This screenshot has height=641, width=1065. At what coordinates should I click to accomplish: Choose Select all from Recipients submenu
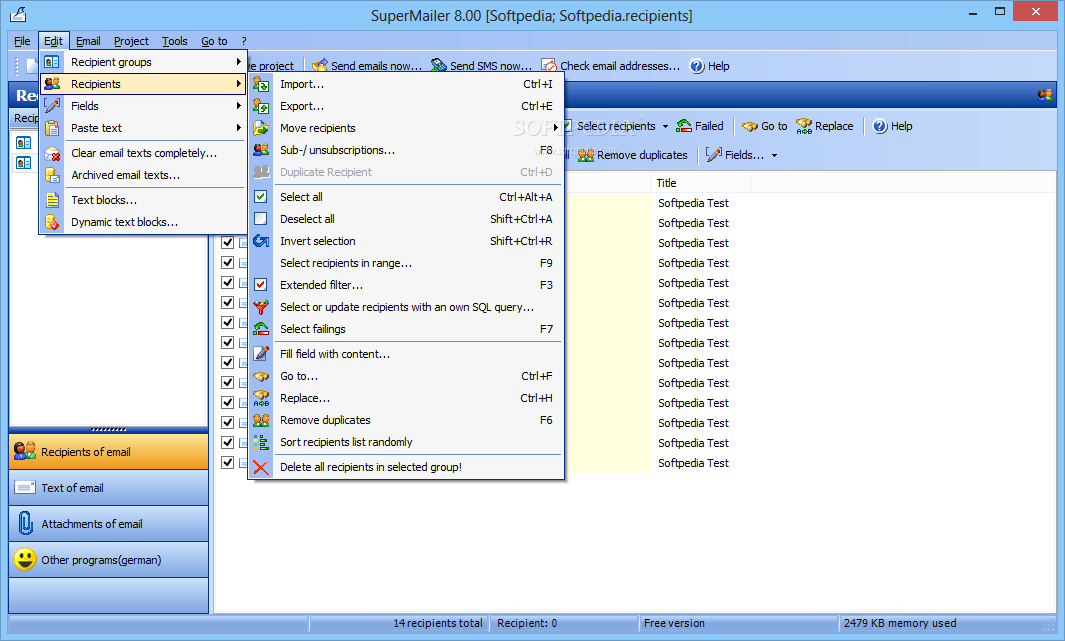[406, 197]
